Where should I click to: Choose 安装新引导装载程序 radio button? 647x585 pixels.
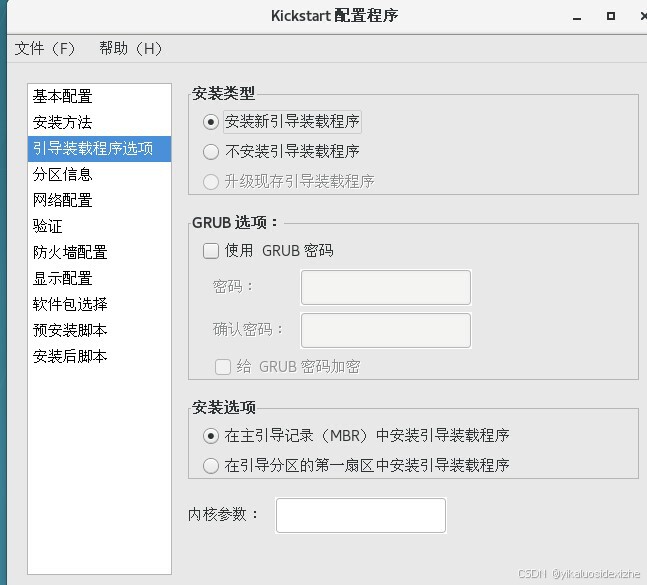point(211,122)
